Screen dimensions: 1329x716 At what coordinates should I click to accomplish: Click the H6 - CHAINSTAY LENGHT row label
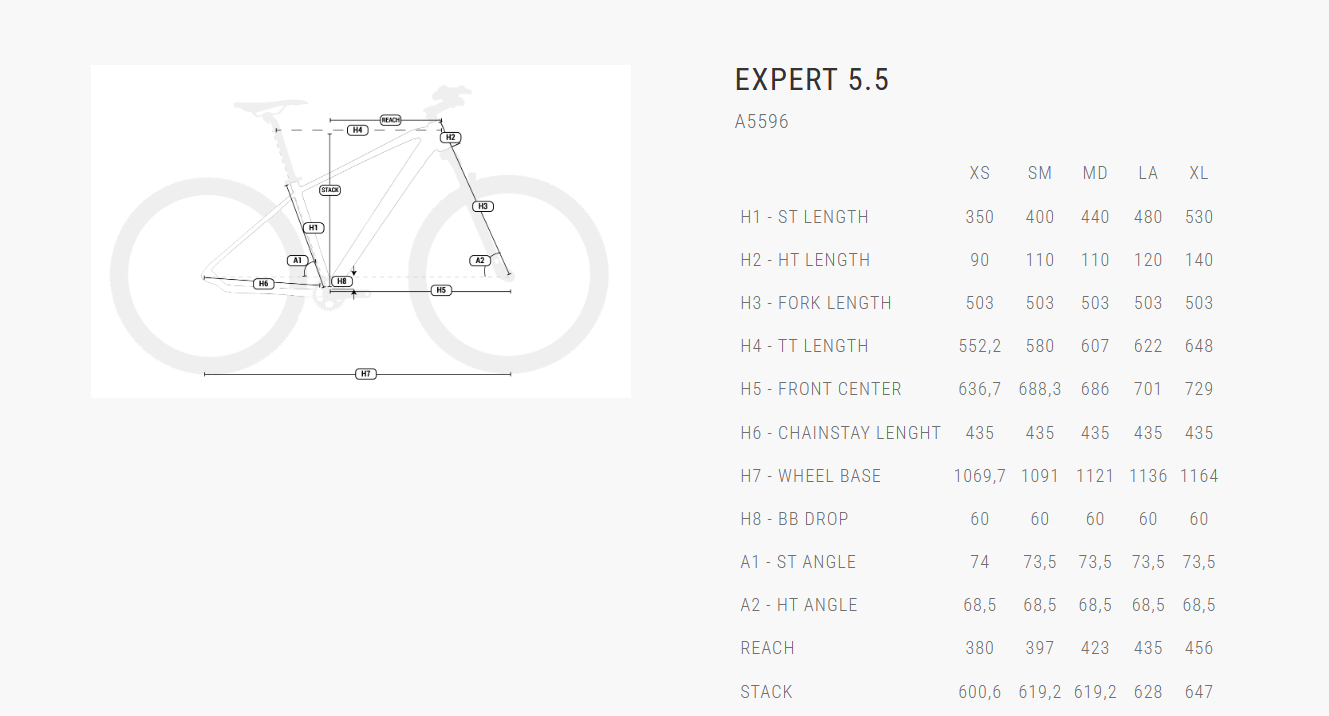pyautogui.click(x=841, y=433)
